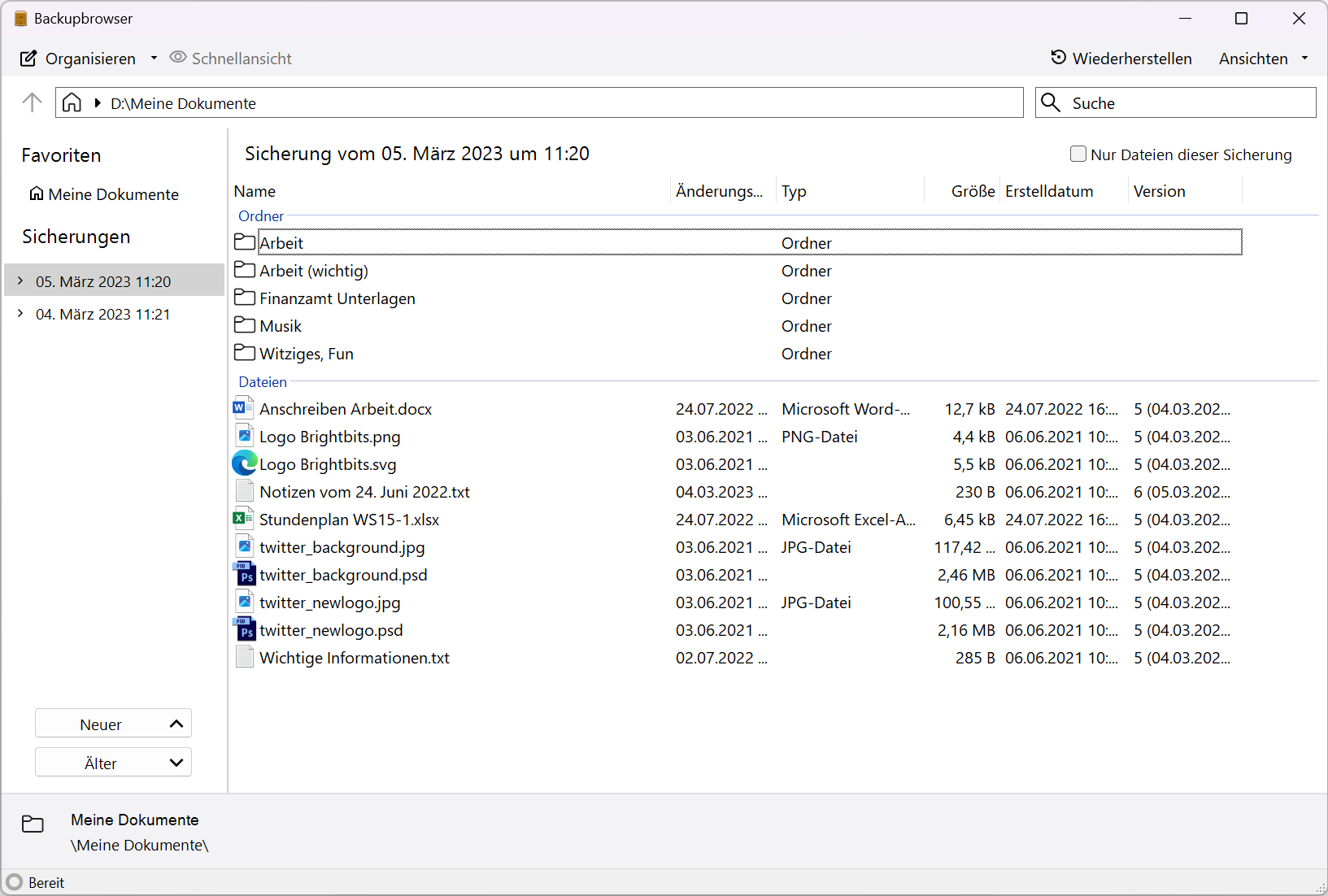Click the Excel icon of Stundenplan WS15-1.xlsx

click(244, 519)
